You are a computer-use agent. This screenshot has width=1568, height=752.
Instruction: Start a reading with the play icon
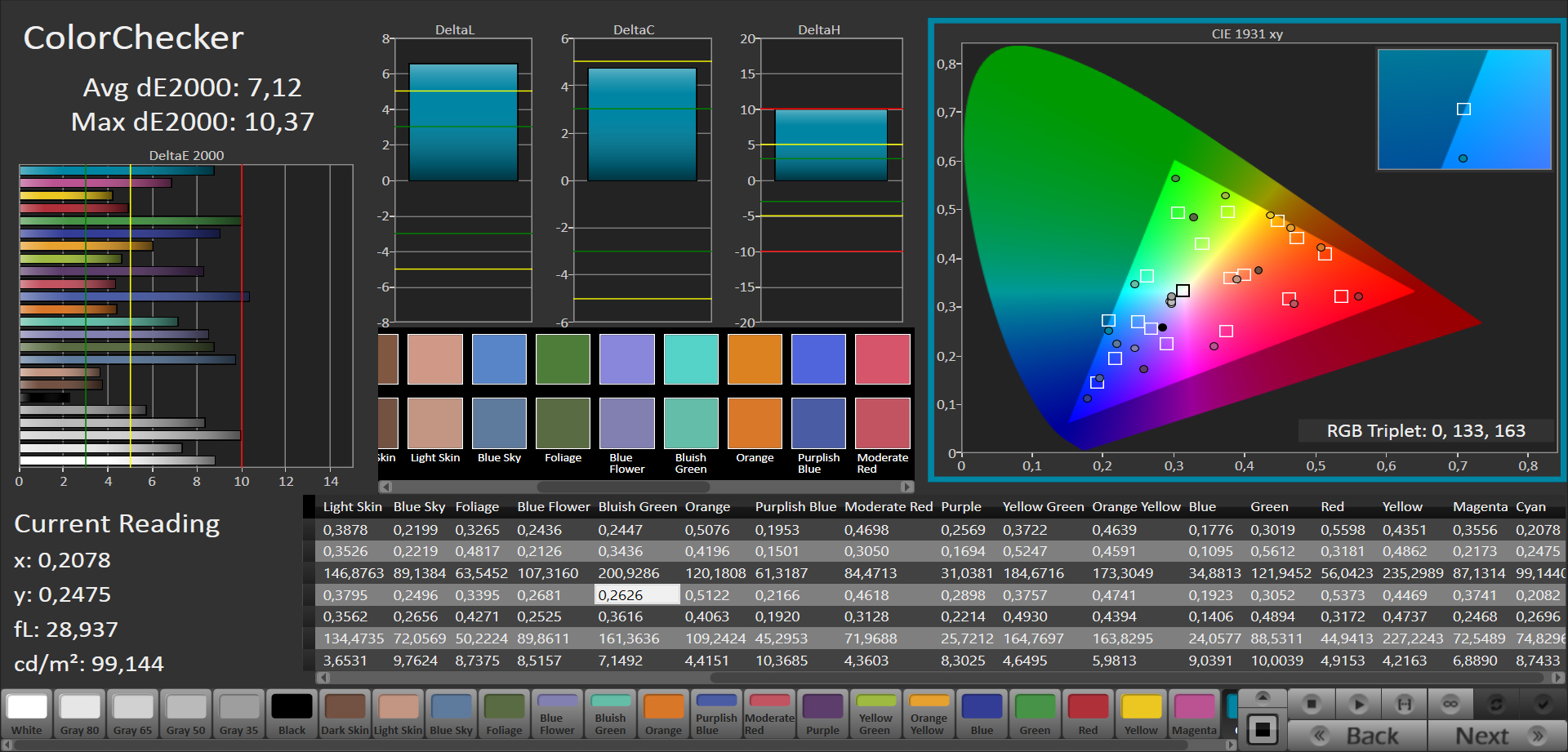pos(1358,703)
